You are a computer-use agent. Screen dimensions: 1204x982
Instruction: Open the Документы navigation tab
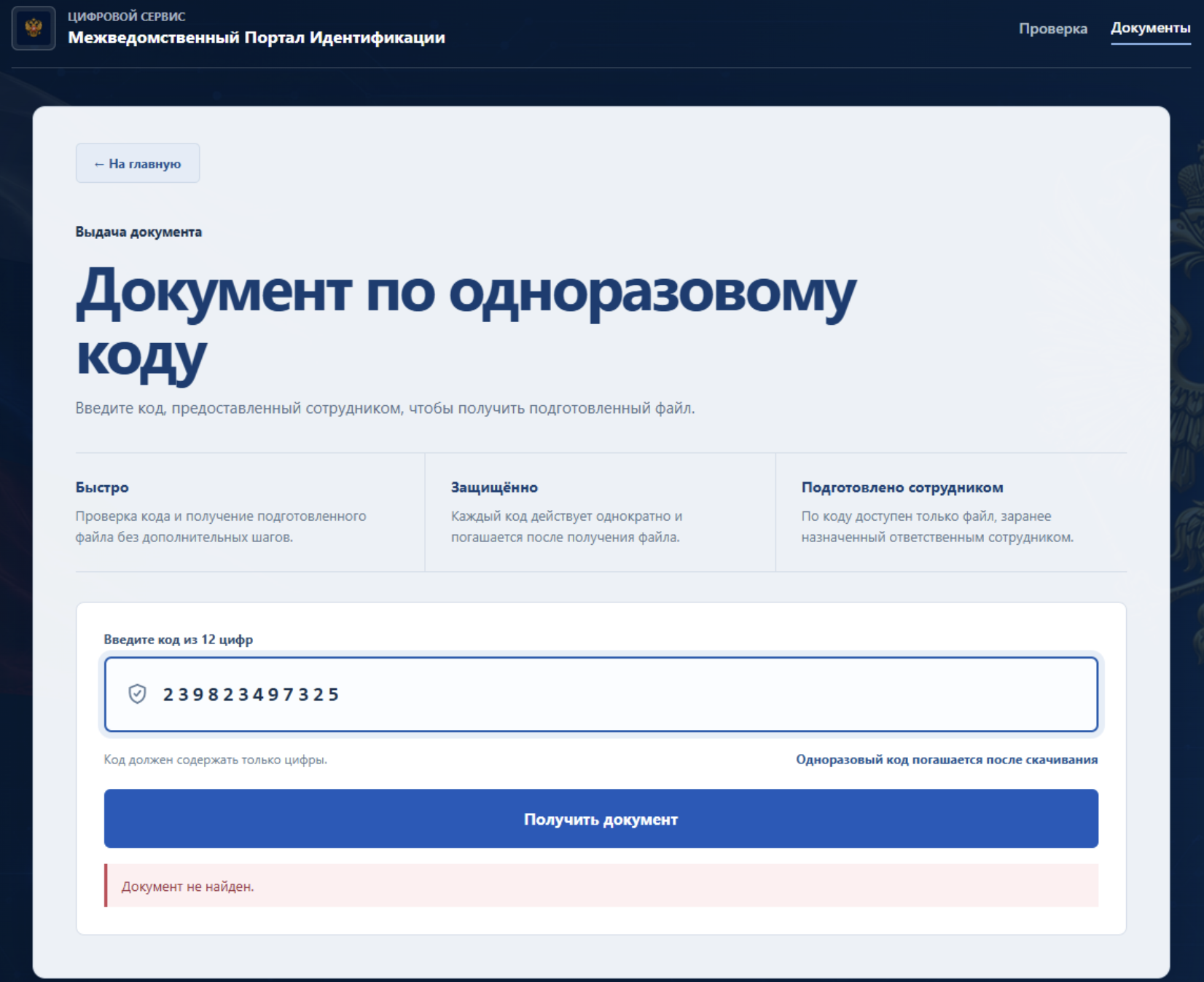[x=1150, y=28]
